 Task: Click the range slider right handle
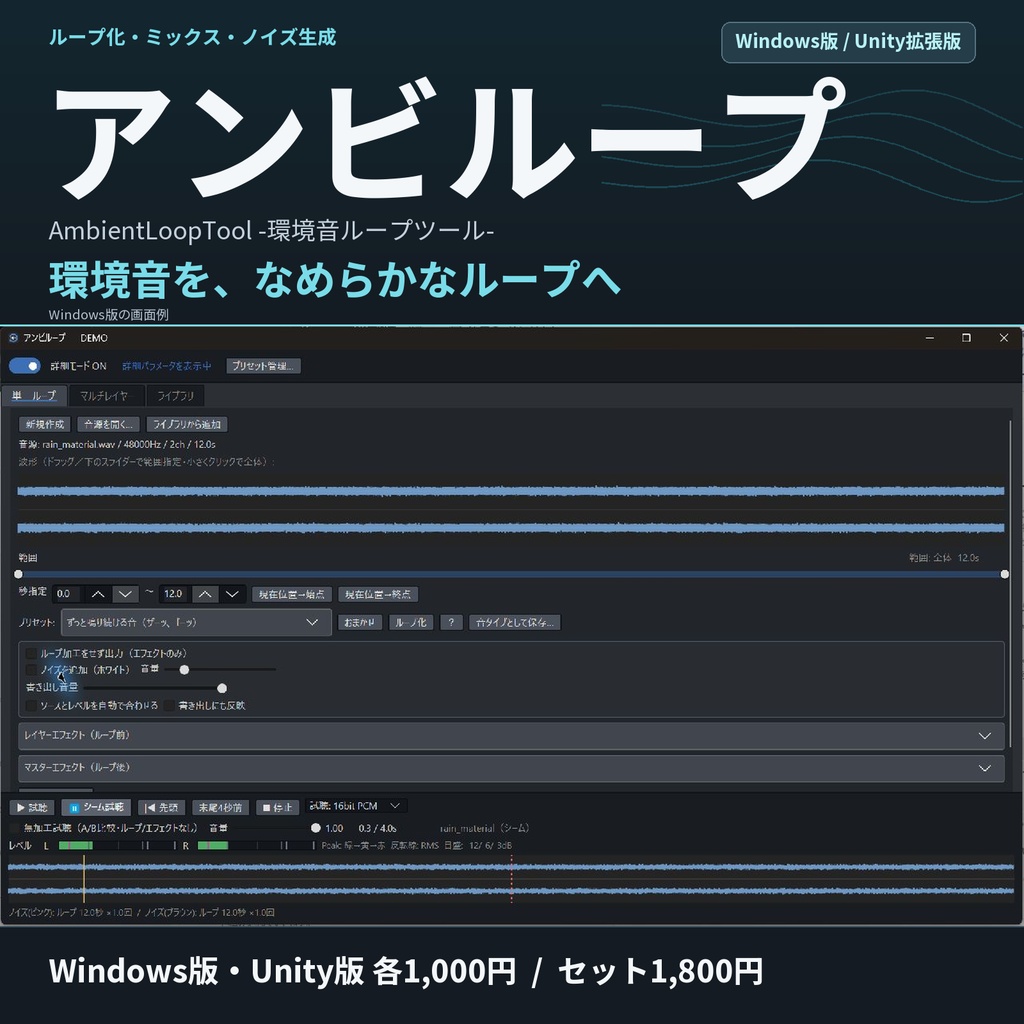[1004, 574]
